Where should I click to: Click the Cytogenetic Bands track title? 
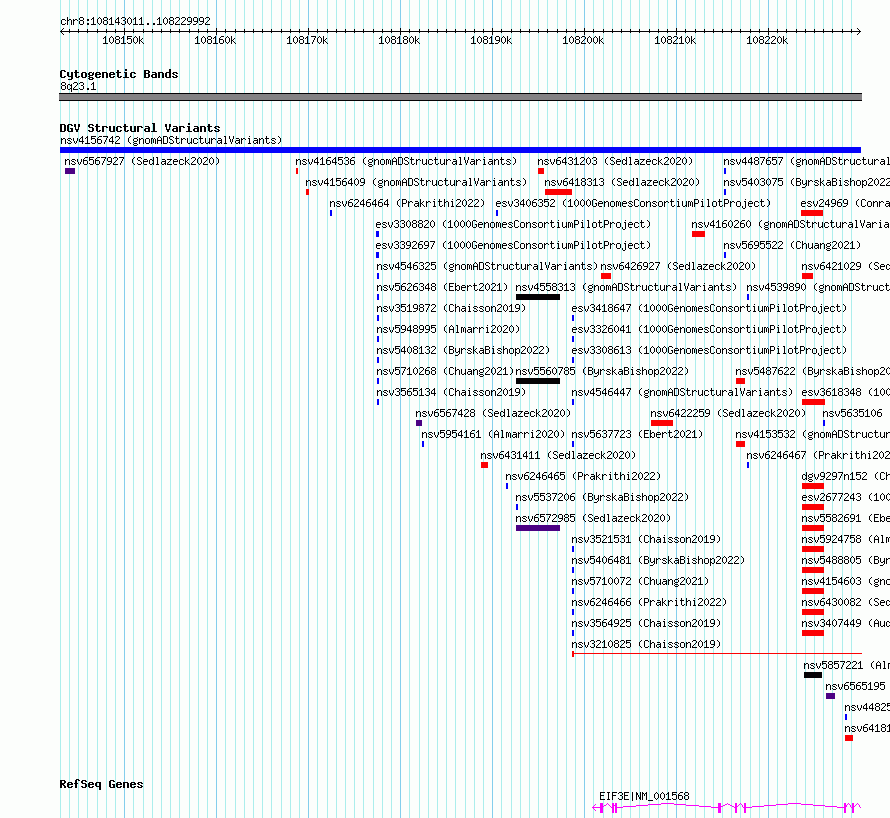119,74
